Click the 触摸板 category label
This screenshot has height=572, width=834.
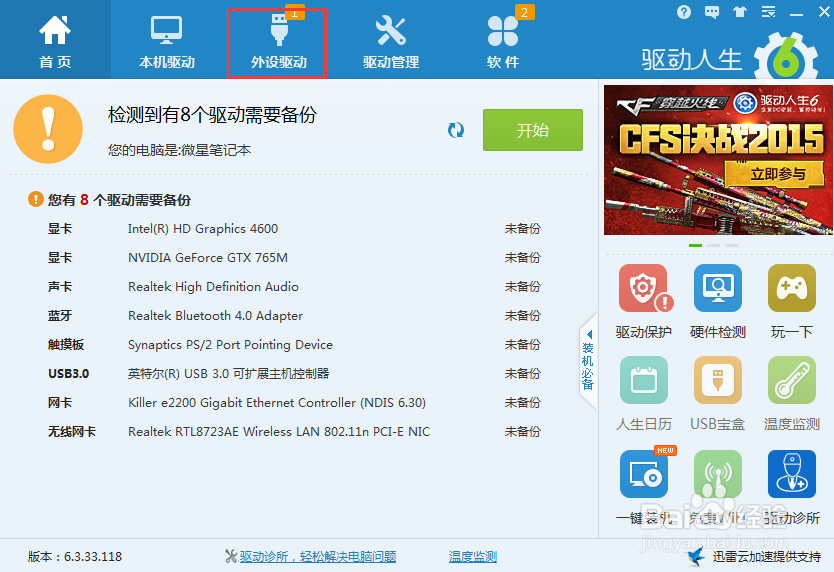(x=66, y=345)
